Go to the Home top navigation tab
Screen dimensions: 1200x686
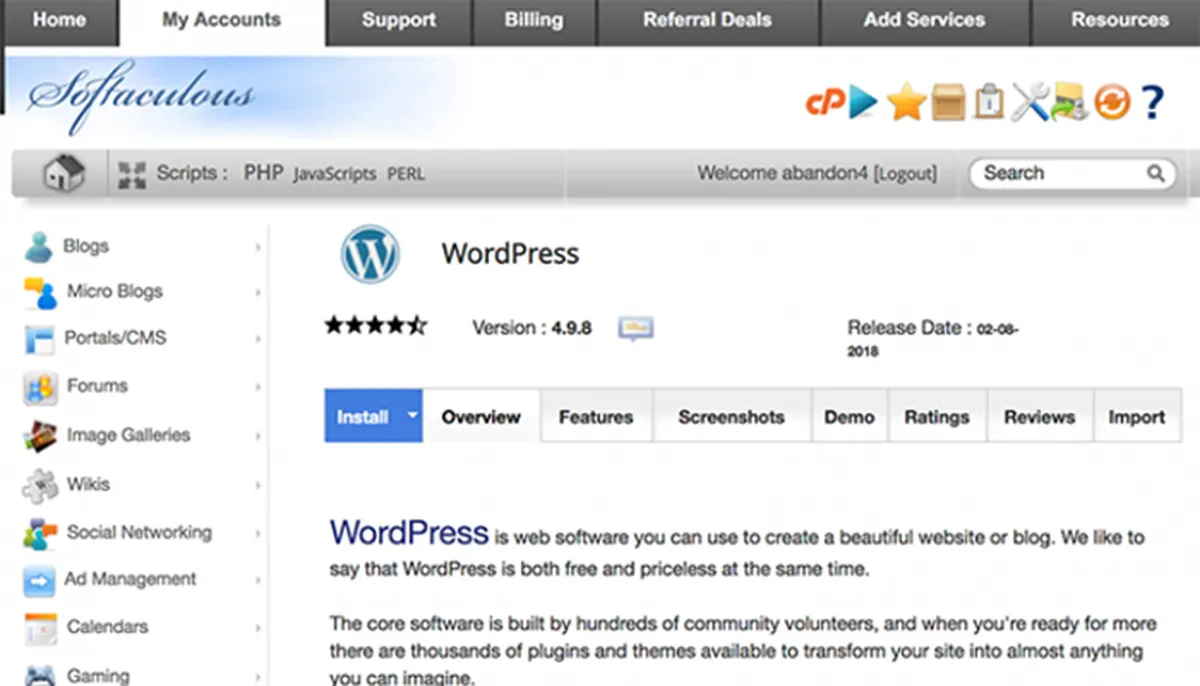point(59,20)
